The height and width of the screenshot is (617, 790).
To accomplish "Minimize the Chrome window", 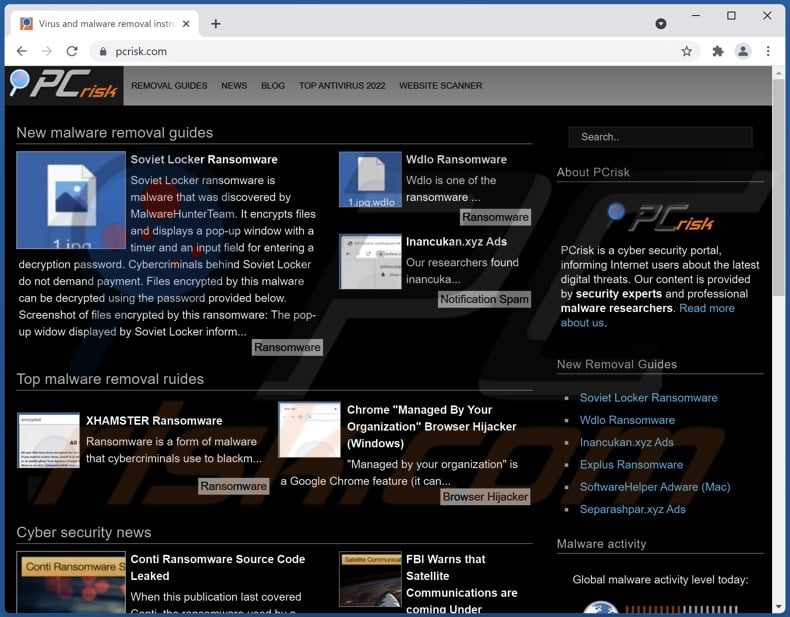I will pos(696,16).
